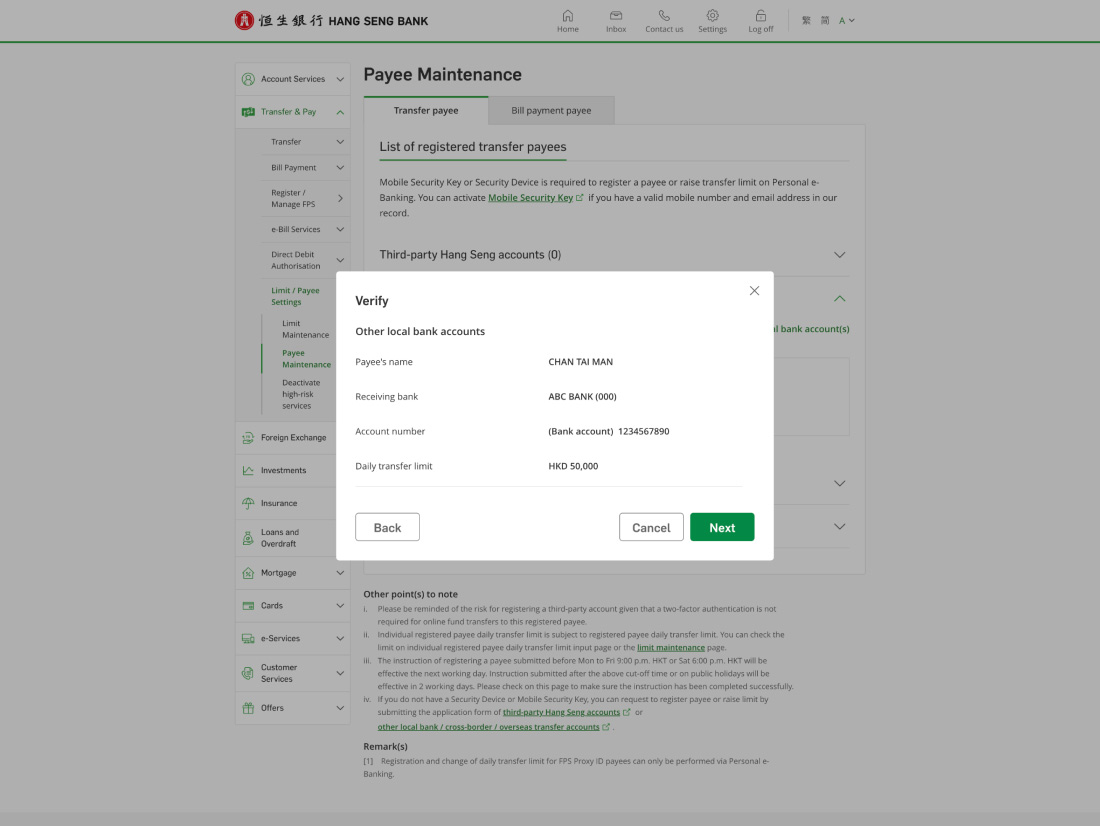Open Settings gear icon
1100x826 pixels.
712,16
